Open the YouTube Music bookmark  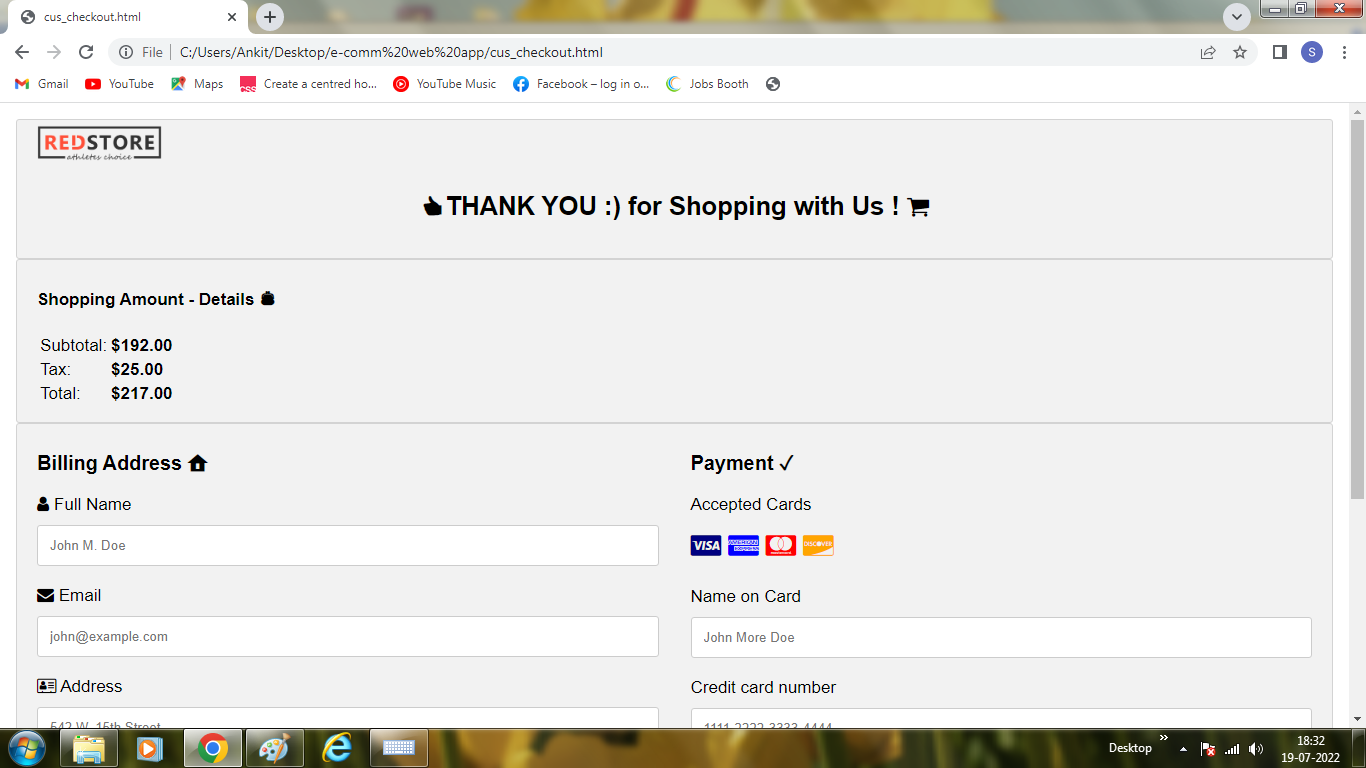click(x=444, y=84)
